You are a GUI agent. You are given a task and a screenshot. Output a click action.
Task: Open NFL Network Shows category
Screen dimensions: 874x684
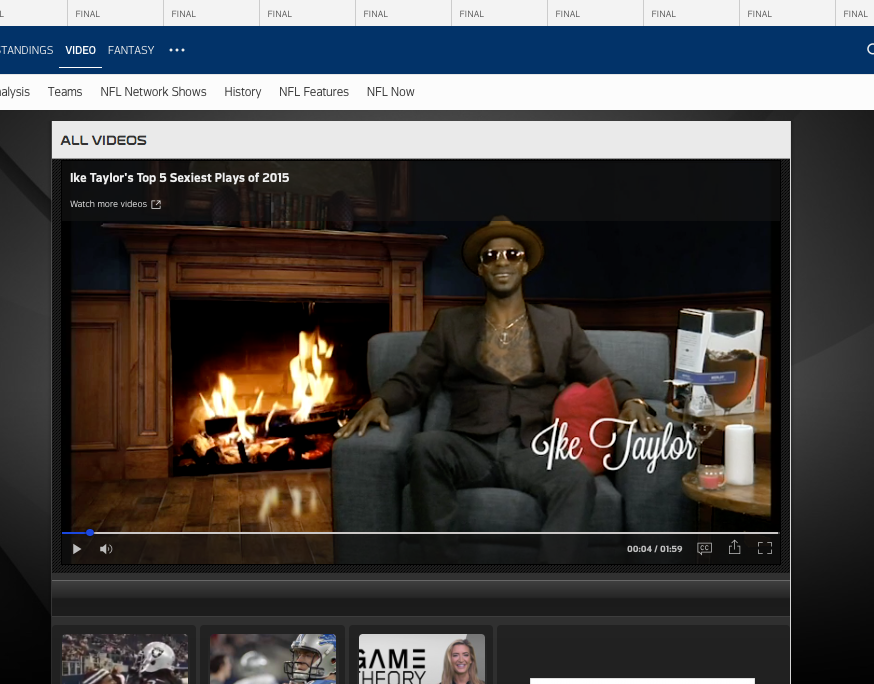153,92
